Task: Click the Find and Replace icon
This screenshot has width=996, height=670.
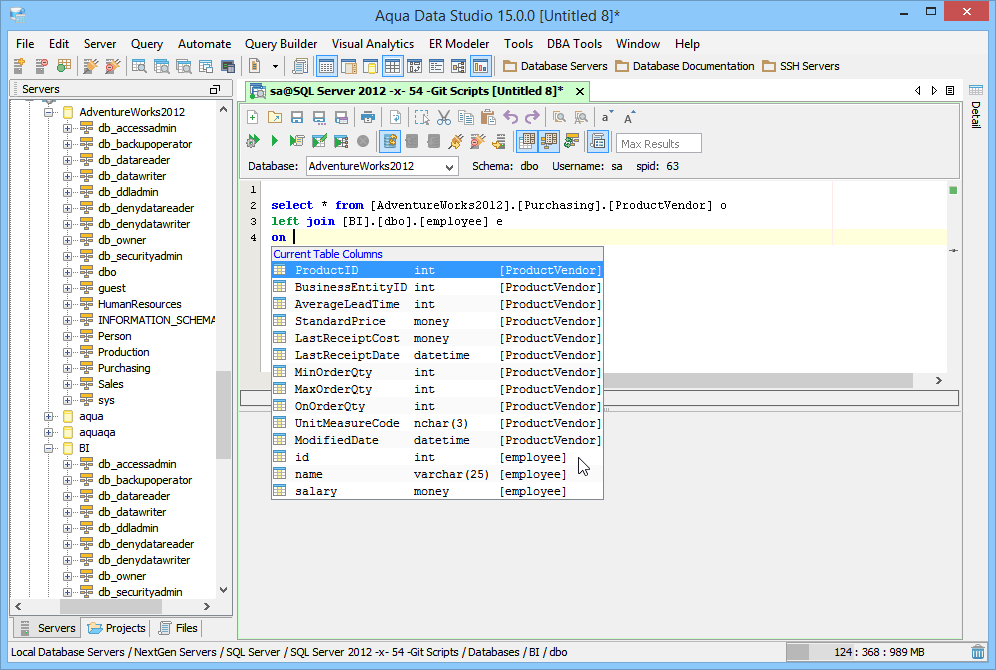Action: tap(581, 117)
